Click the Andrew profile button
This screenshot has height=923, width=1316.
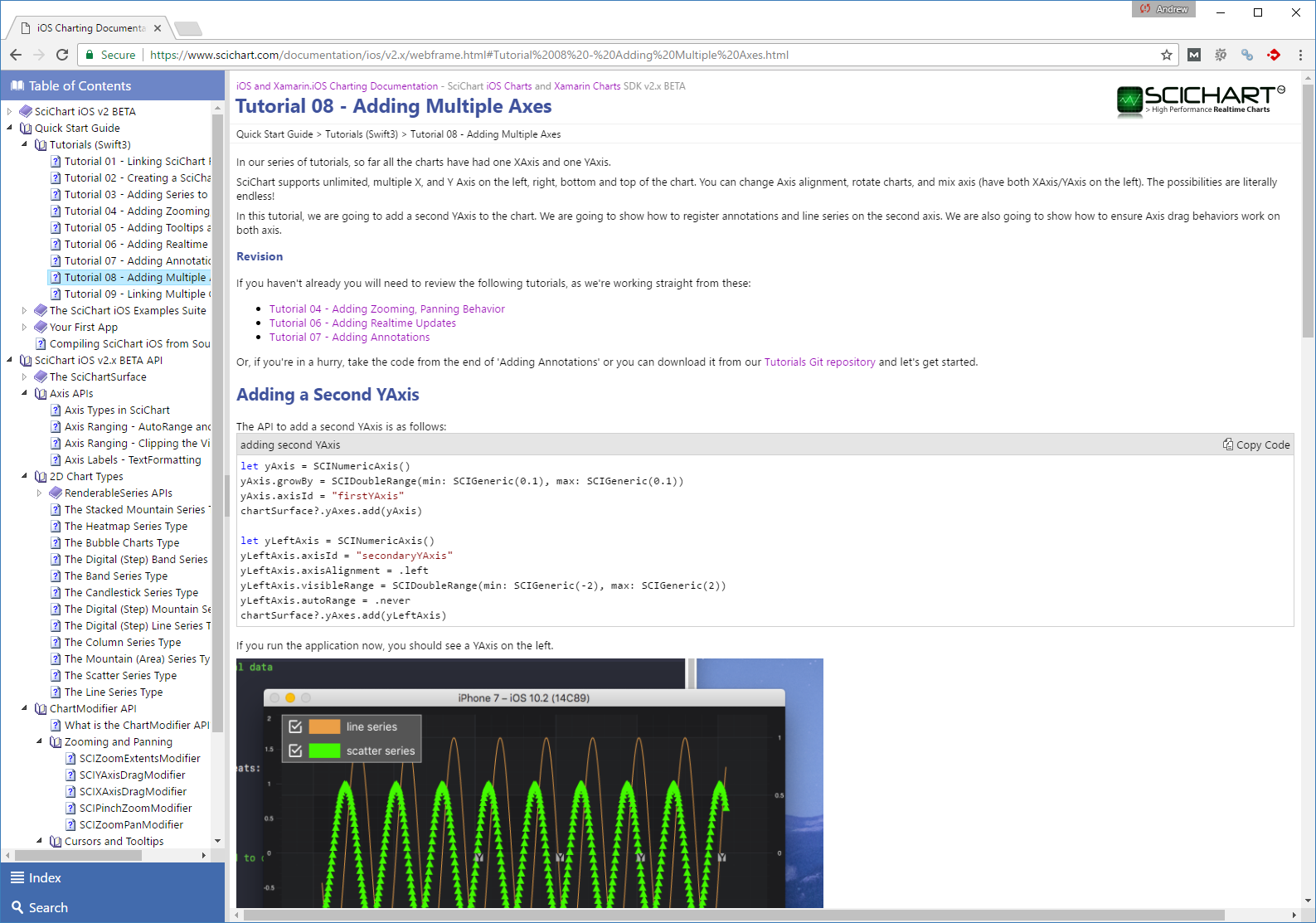pyautogui.click(x=1164, y=9)
